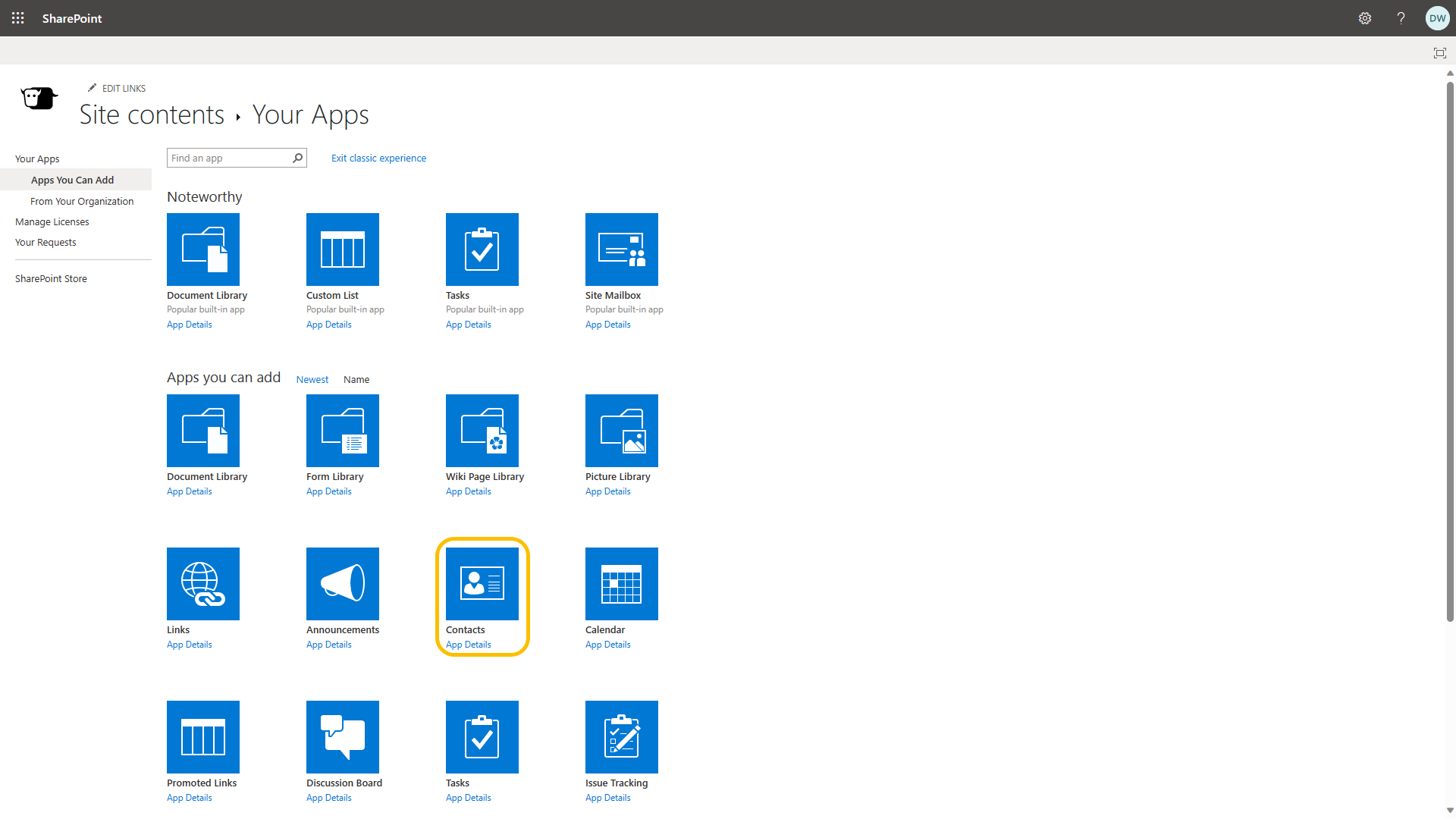Add the Calendar app tile
Screen dimensions: 1456x819
621,583
